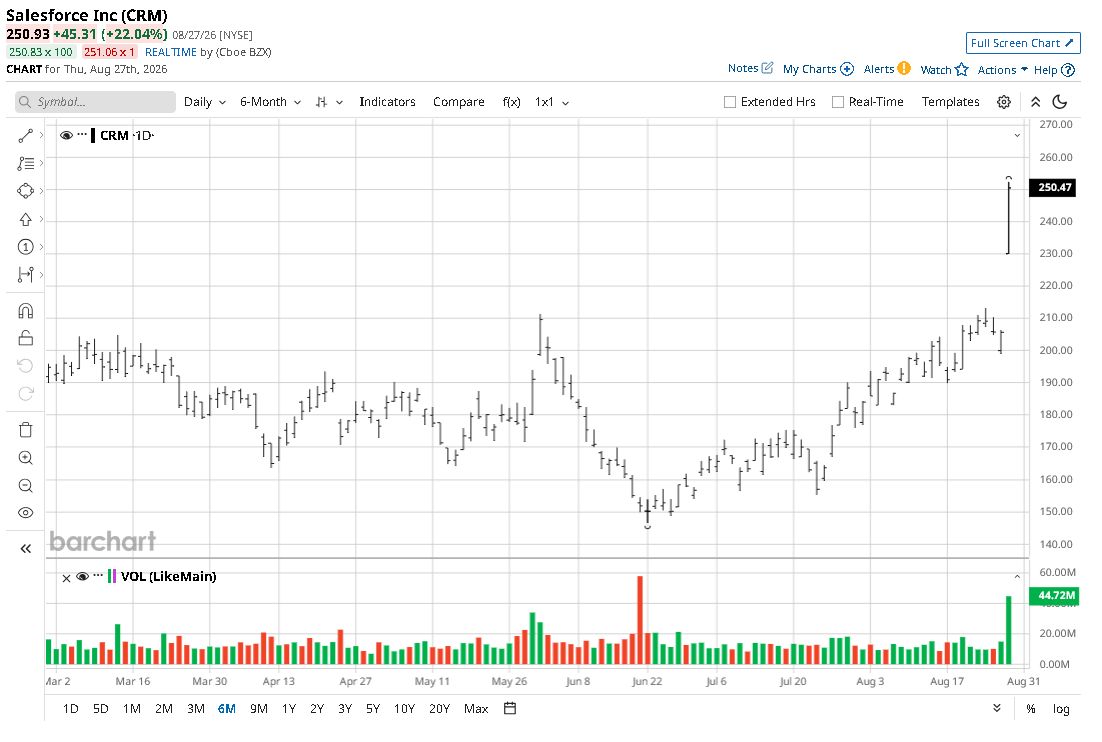The width and height of the screenshot is (1102, 742).
Task: Open the Fibonacci and list annotations tool
Action: pos(25,163)
